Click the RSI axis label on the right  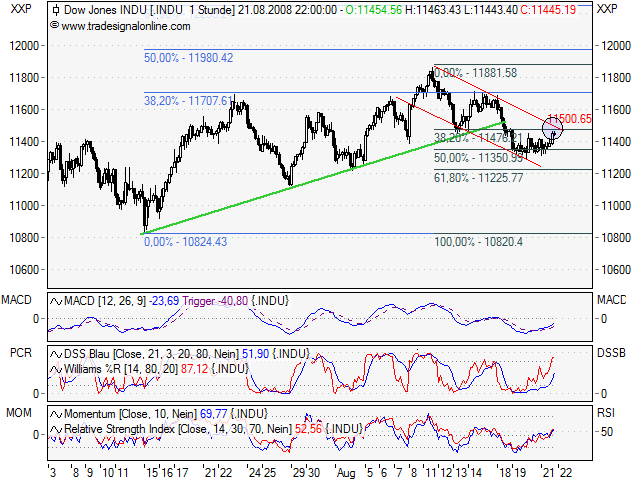click(x=606, y=413)
